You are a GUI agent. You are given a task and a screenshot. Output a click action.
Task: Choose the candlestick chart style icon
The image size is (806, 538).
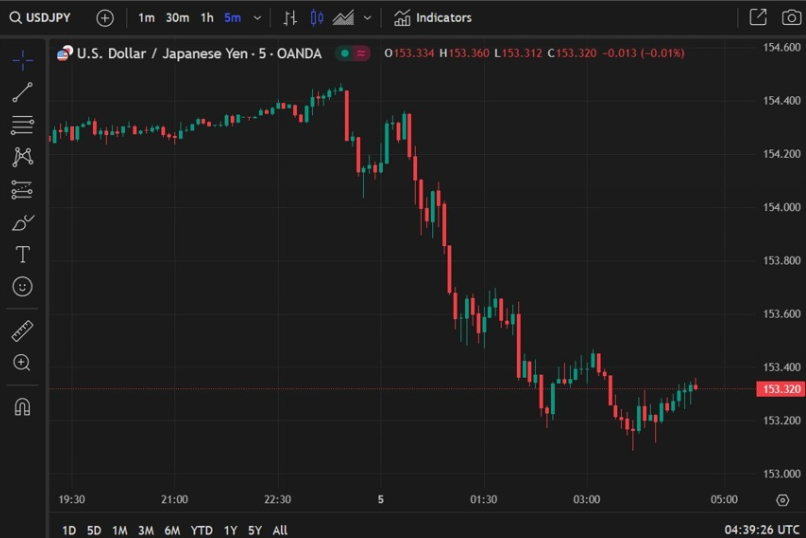317,18
